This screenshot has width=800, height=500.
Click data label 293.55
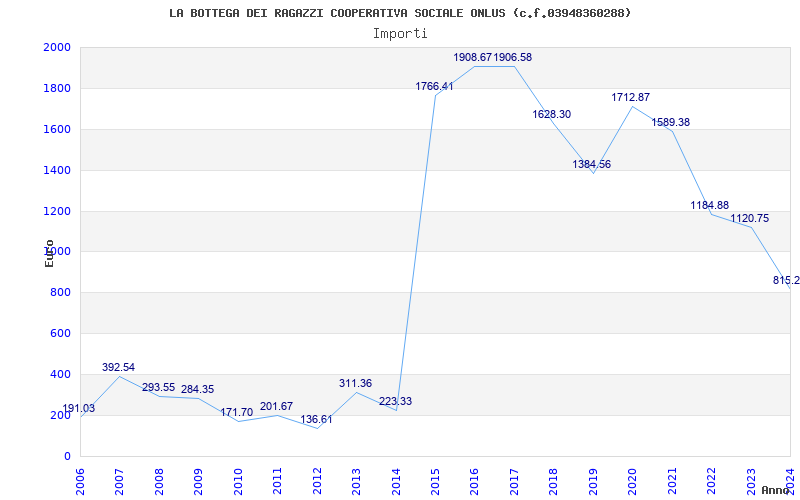point(158,388)
